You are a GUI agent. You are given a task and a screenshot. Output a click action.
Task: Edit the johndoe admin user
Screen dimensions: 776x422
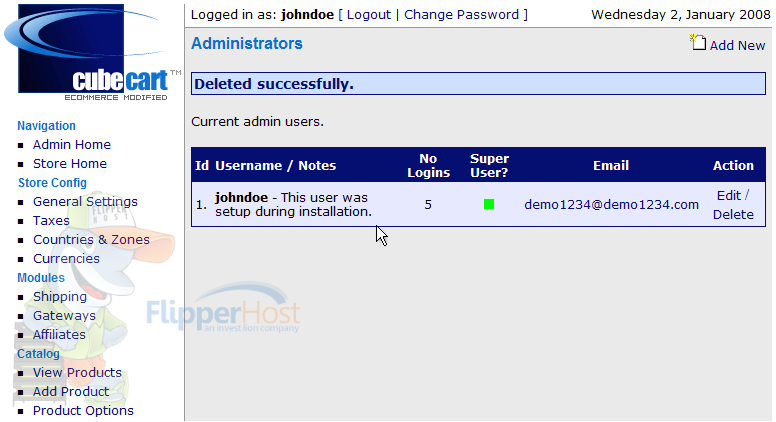click(x=729, y=195)
